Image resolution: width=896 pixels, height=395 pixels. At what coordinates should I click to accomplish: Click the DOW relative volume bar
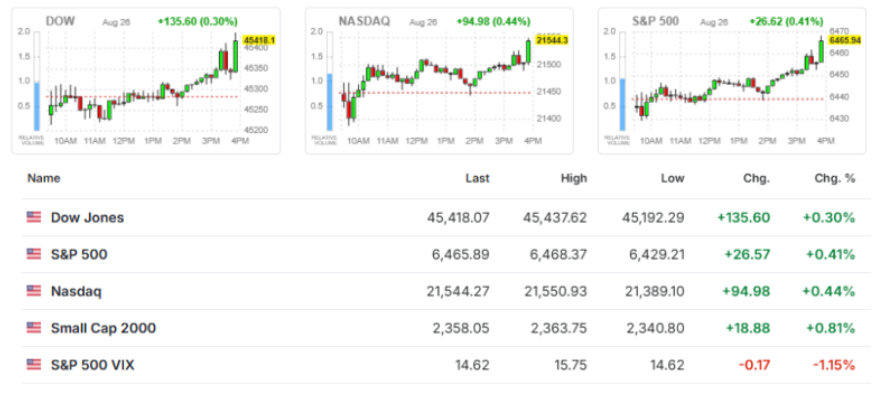(x=37, y=106)
